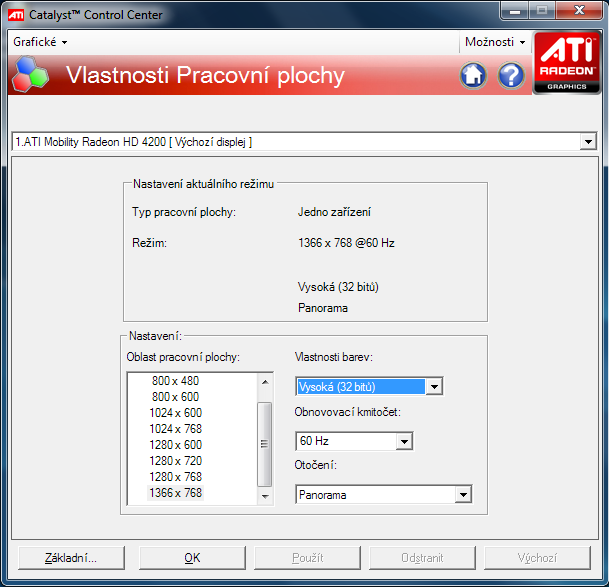Click the Základní... button
The image size is (609, 587).
(71, 558)
